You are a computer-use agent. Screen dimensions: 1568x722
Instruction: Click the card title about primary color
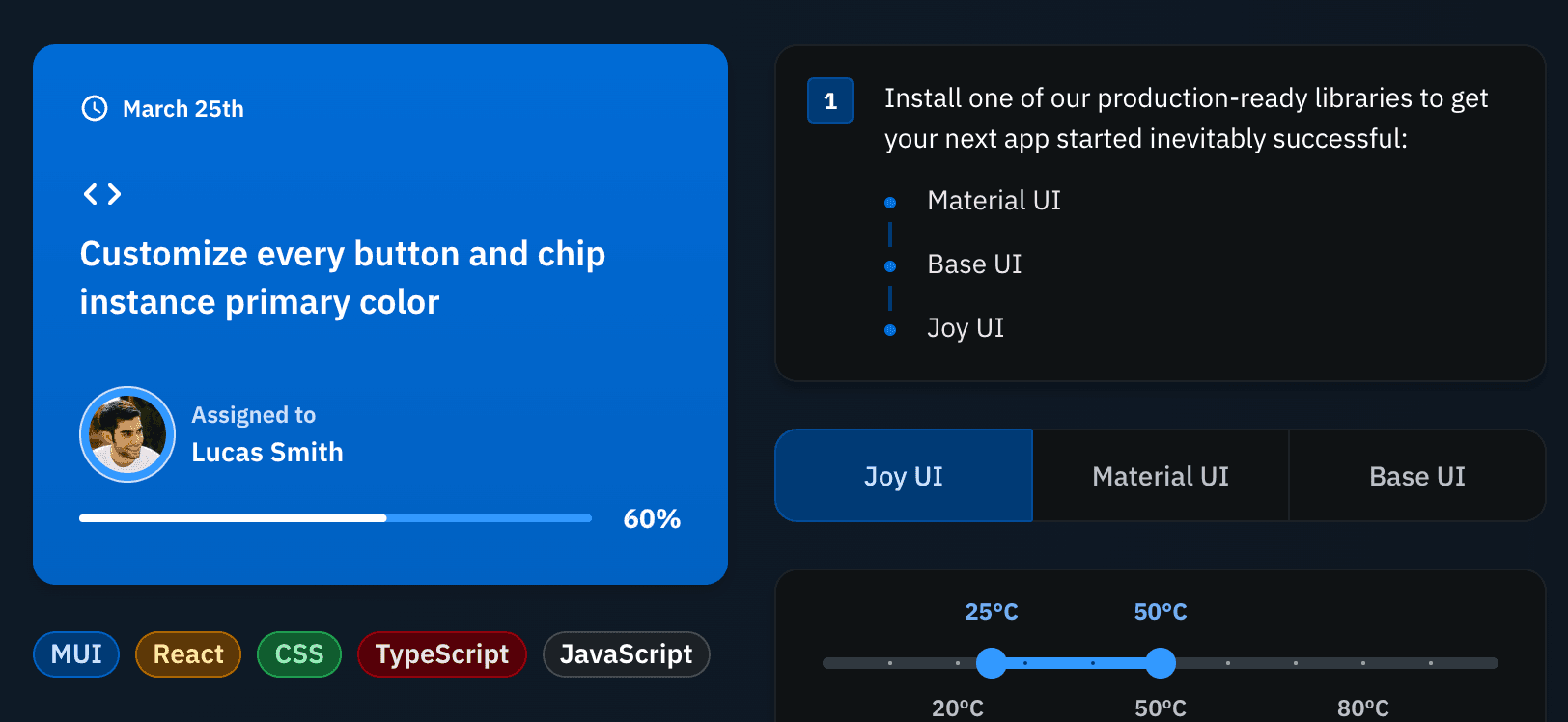click(343, 278)
